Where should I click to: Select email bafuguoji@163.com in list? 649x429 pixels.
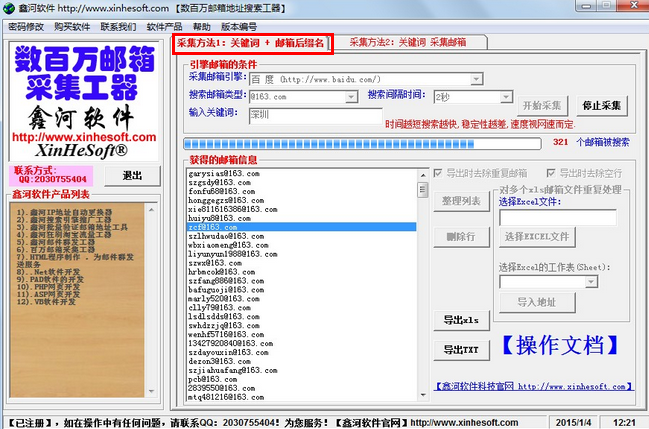coord(226,290)
